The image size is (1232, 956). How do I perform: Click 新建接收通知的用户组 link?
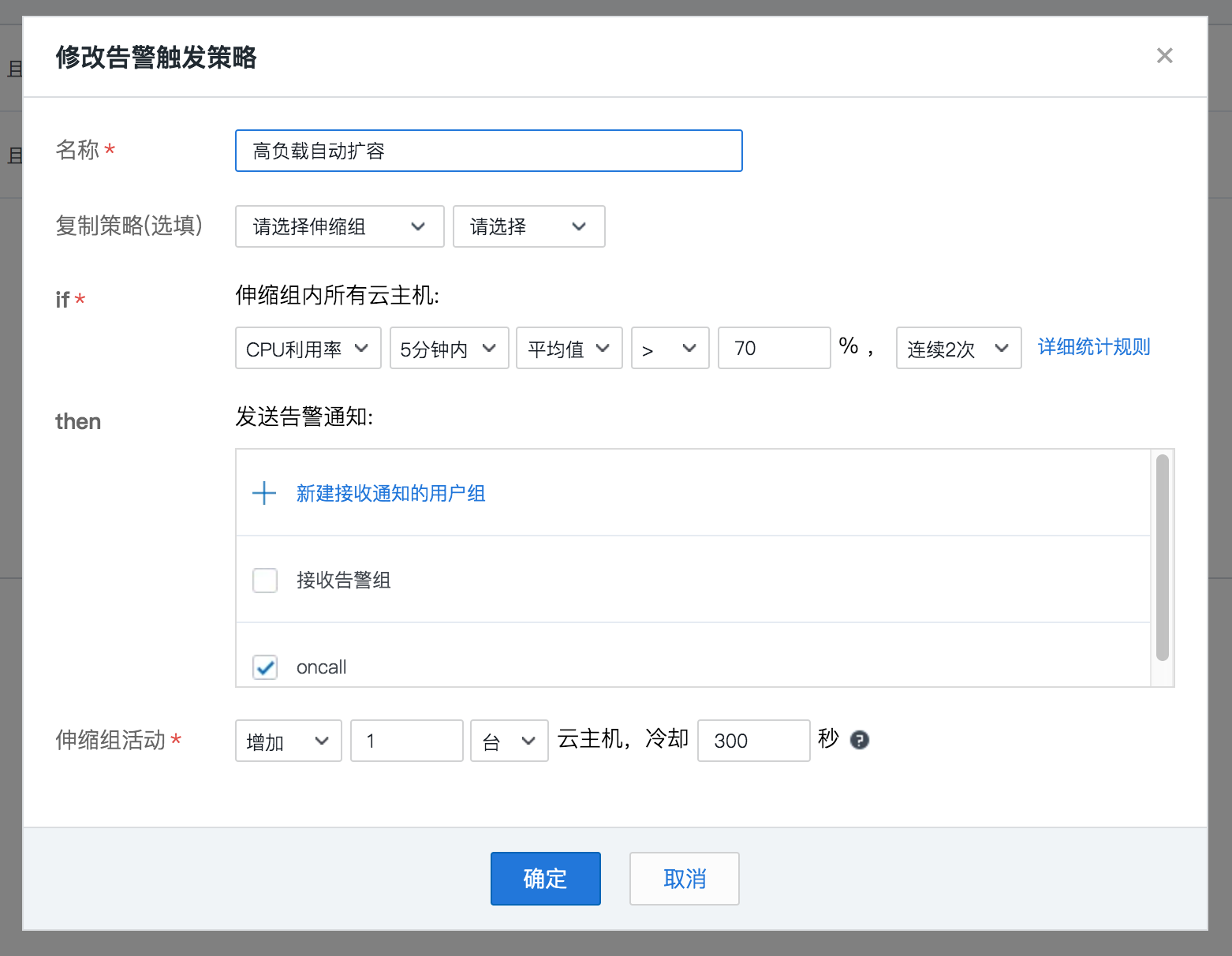[390, 494]
